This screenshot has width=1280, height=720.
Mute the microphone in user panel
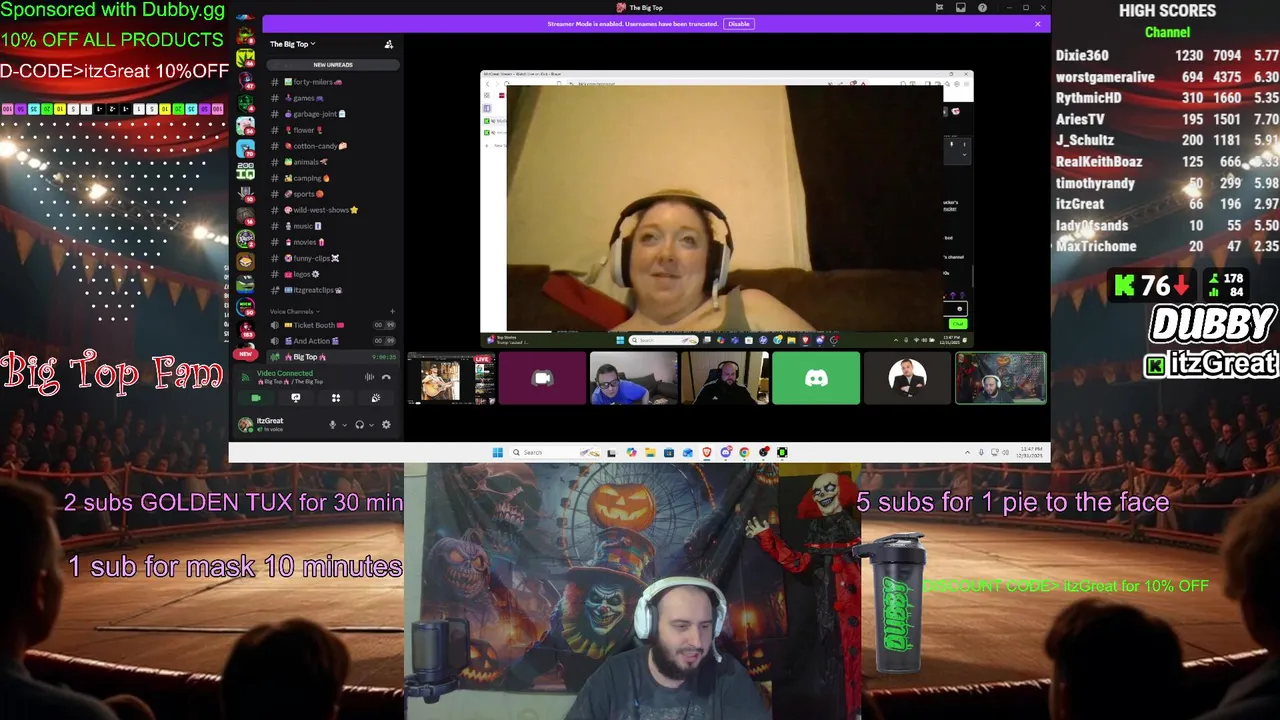(333, 425)
